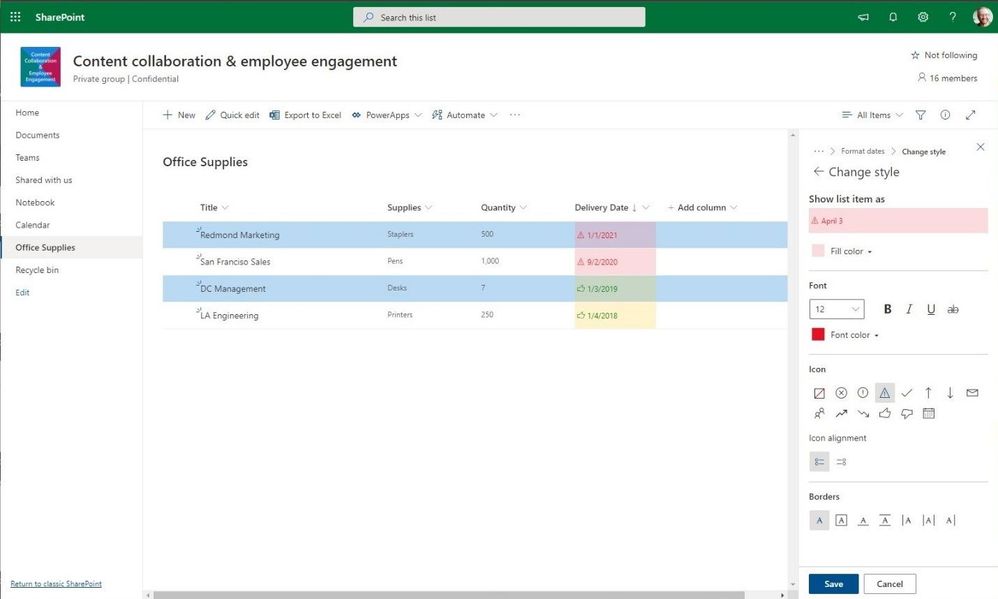Viewport: 998px width, 599px height.
Task: Open the settings gear
Action: tap(923, 17)
